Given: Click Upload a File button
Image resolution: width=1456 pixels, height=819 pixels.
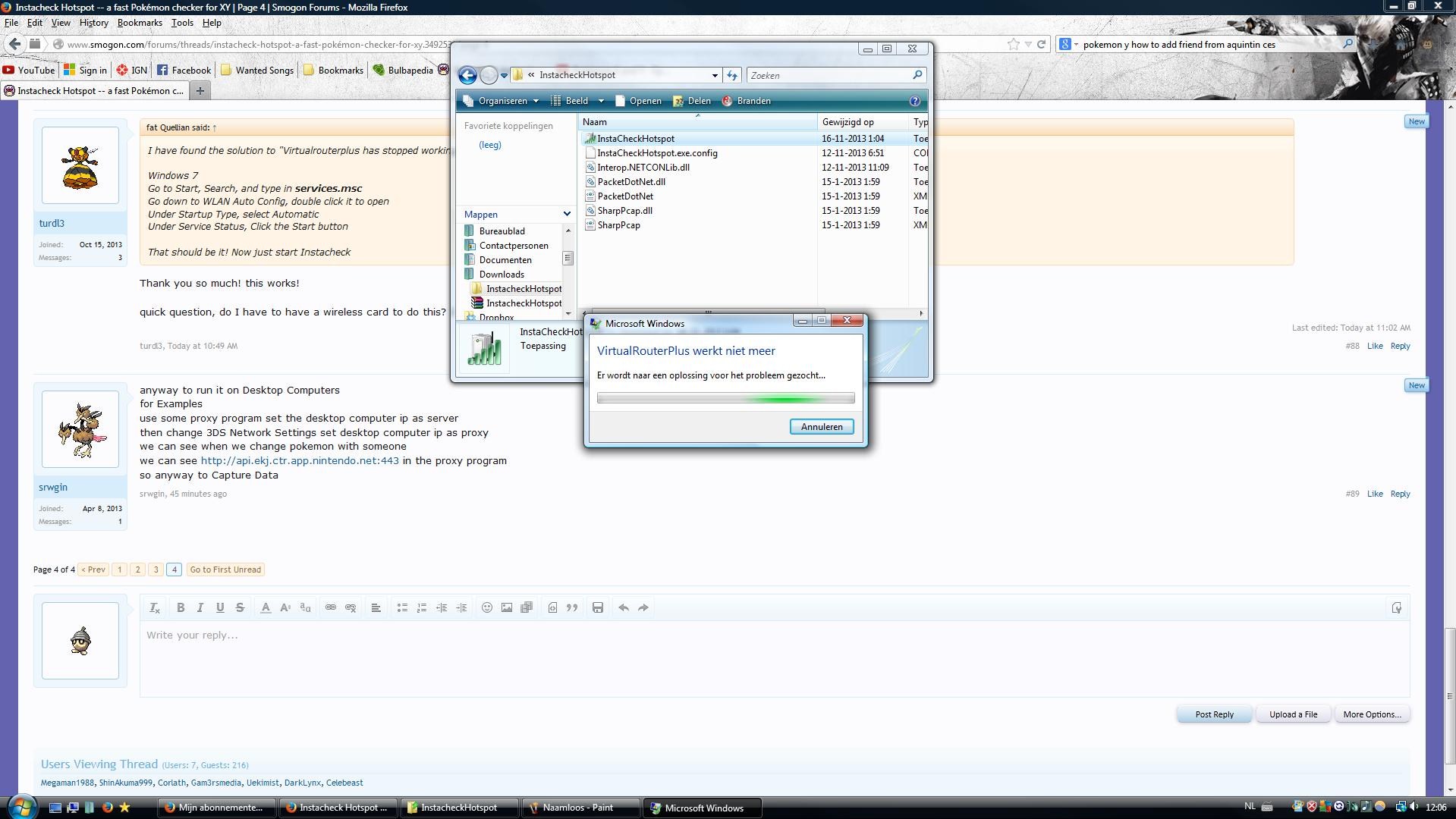Looking at the screenshot, I should (x=1293, y=714).
